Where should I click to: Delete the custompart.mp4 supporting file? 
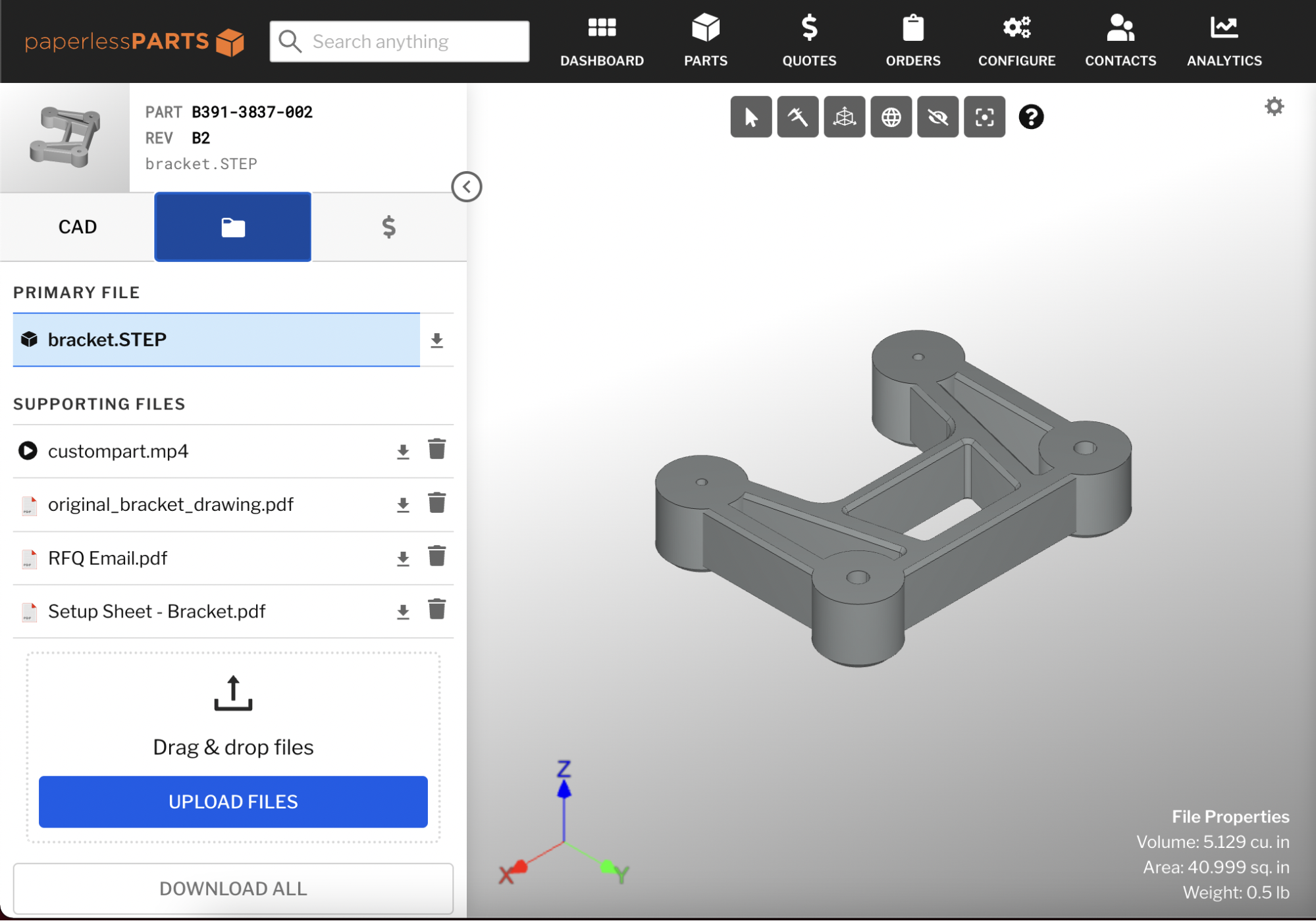tap(436, 450)
